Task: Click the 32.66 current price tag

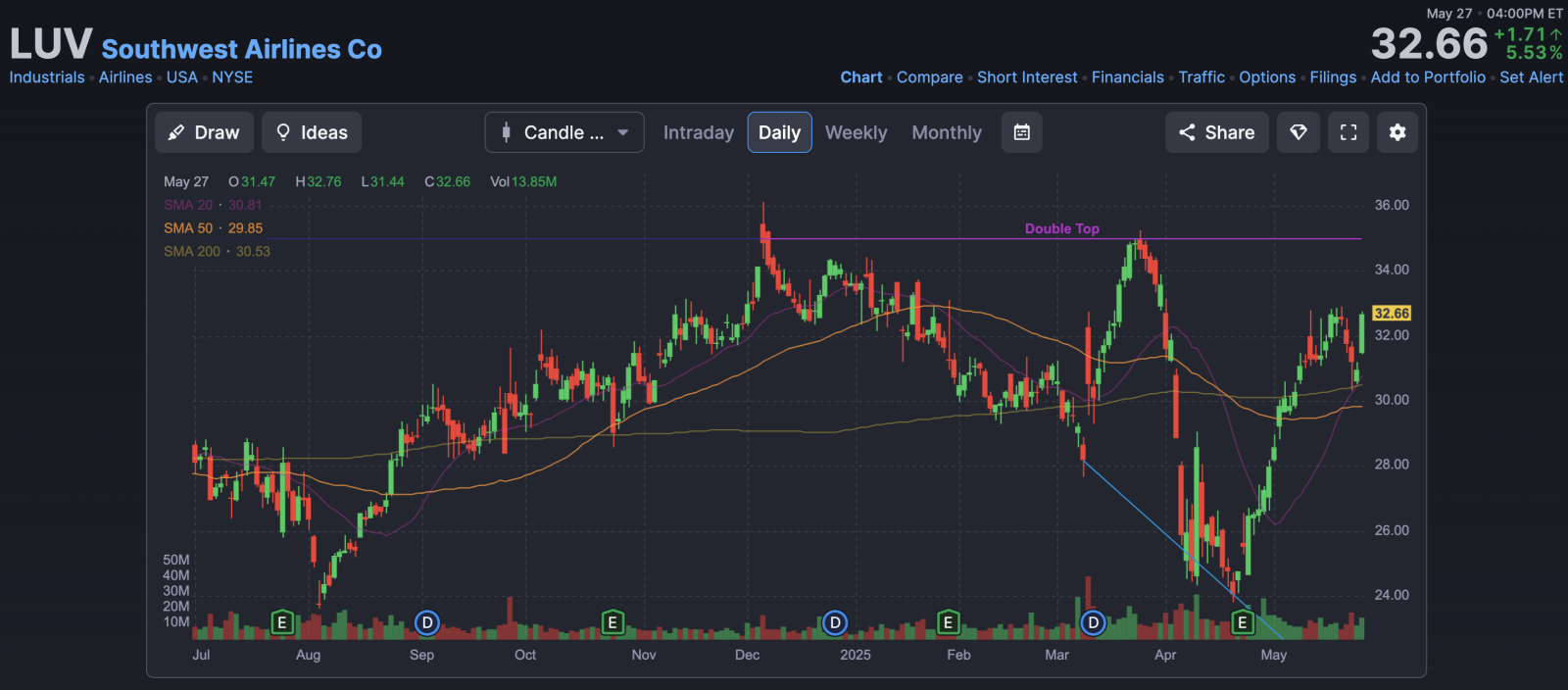Action: [1392, 314]
